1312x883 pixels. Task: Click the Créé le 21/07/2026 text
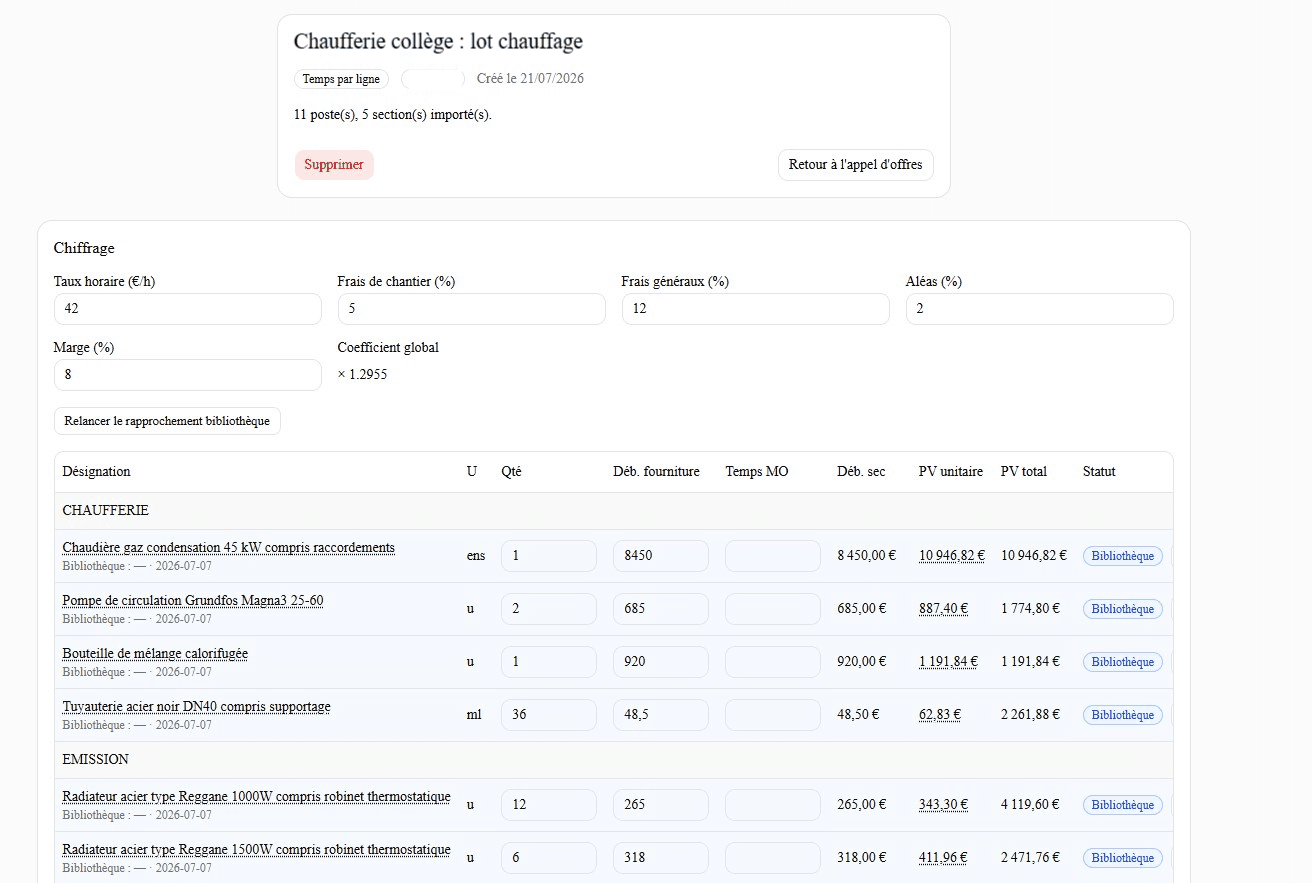(x=530, y=79)
